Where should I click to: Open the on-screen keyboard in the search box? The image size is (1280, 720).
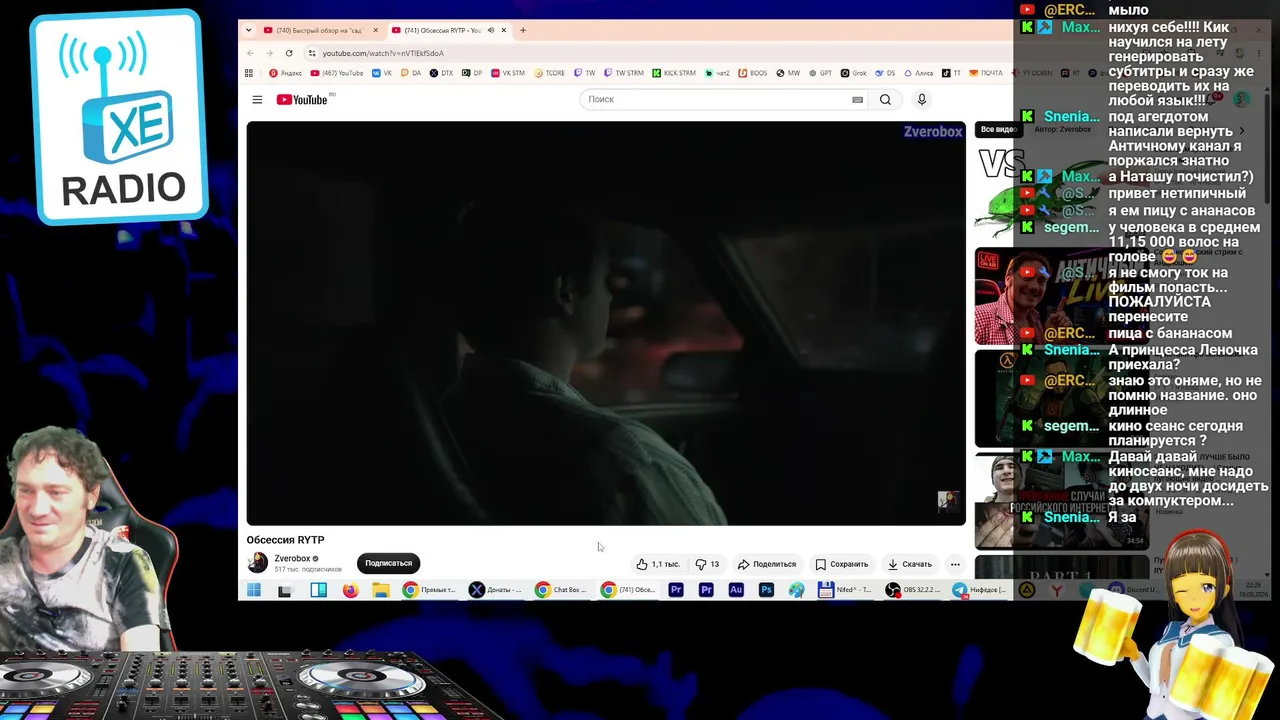tap(857, 99)
